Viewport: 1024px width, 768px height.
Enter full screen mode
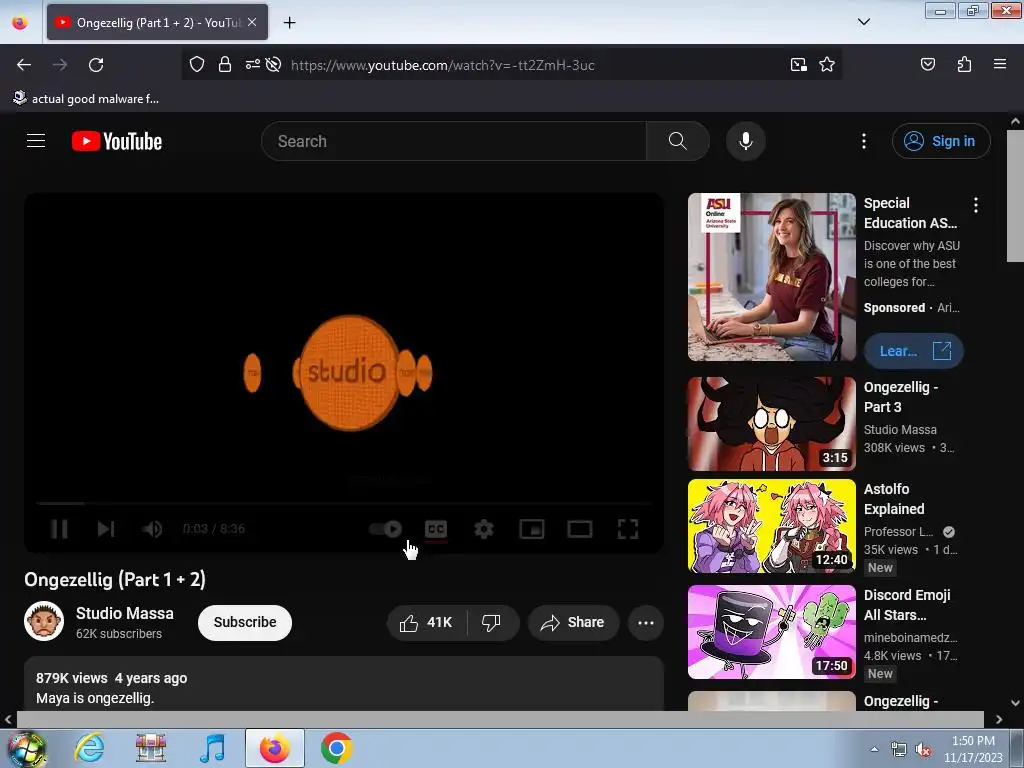tap(628, 529)
